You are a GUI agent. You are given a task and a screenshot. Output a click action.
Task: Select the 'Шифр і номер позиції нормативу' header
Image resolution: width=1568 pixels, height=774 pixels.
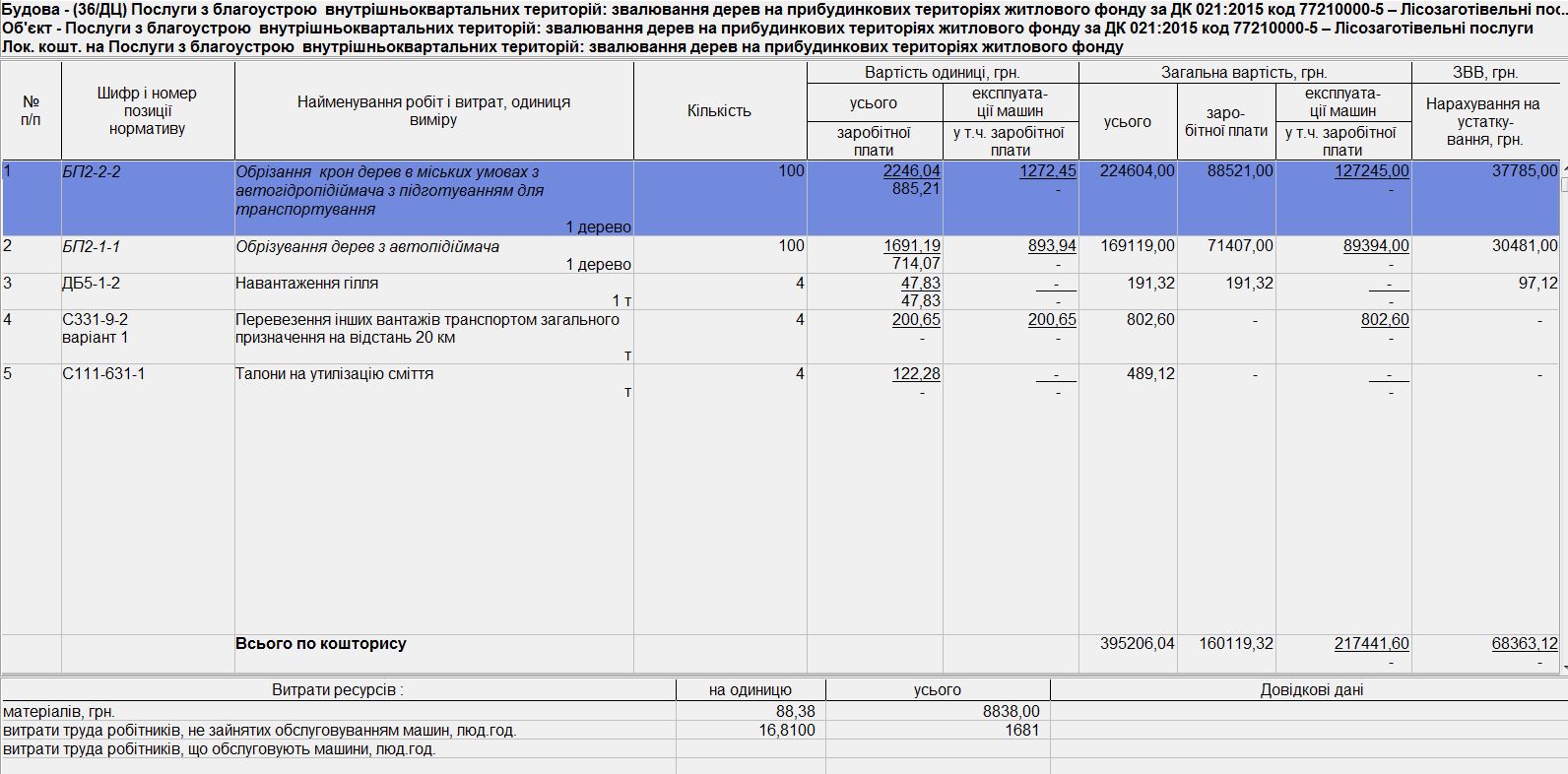point(147,111)
